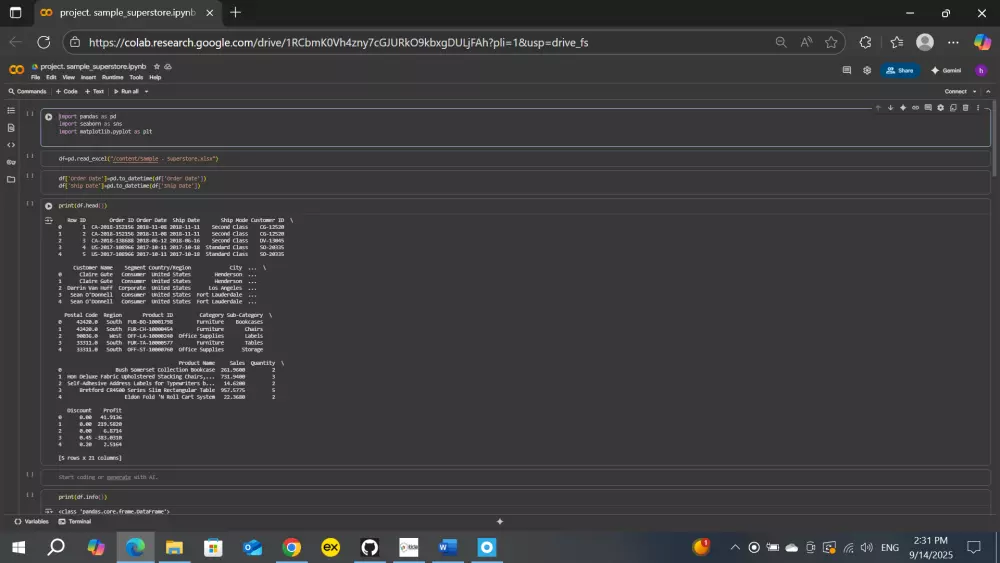Click the floating Gemini sparkle at bottom

click(500, 522)
